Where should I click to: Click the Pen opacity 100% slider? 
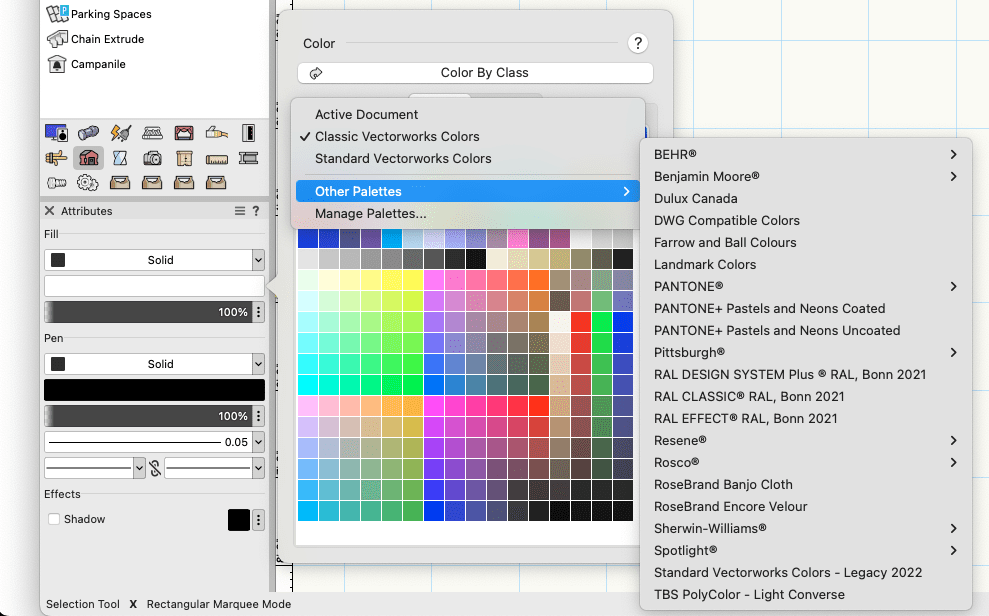pos(148,416)
